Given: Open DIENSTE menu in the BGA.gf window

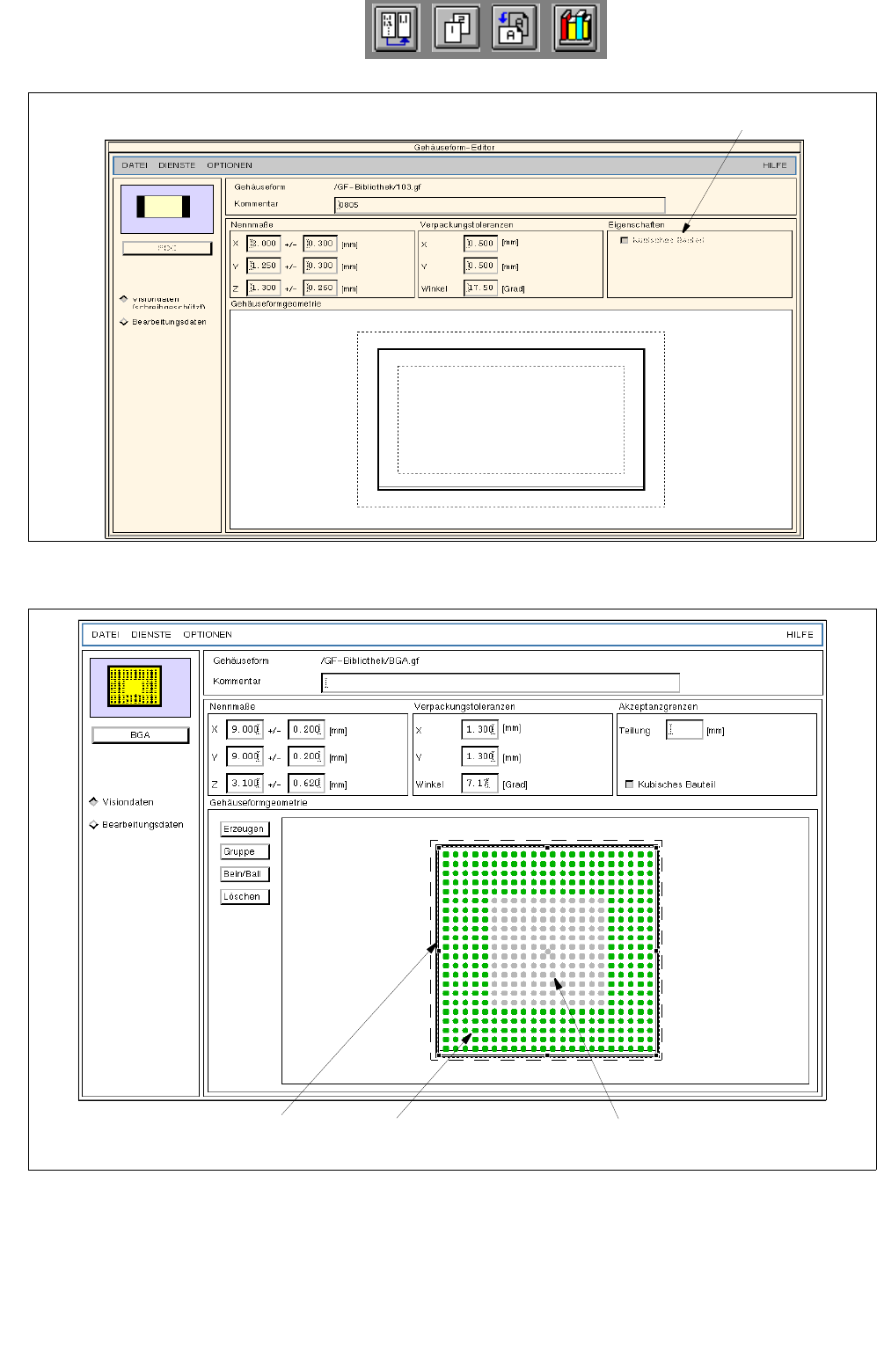Looking at the screenshot, I should 151,634.
